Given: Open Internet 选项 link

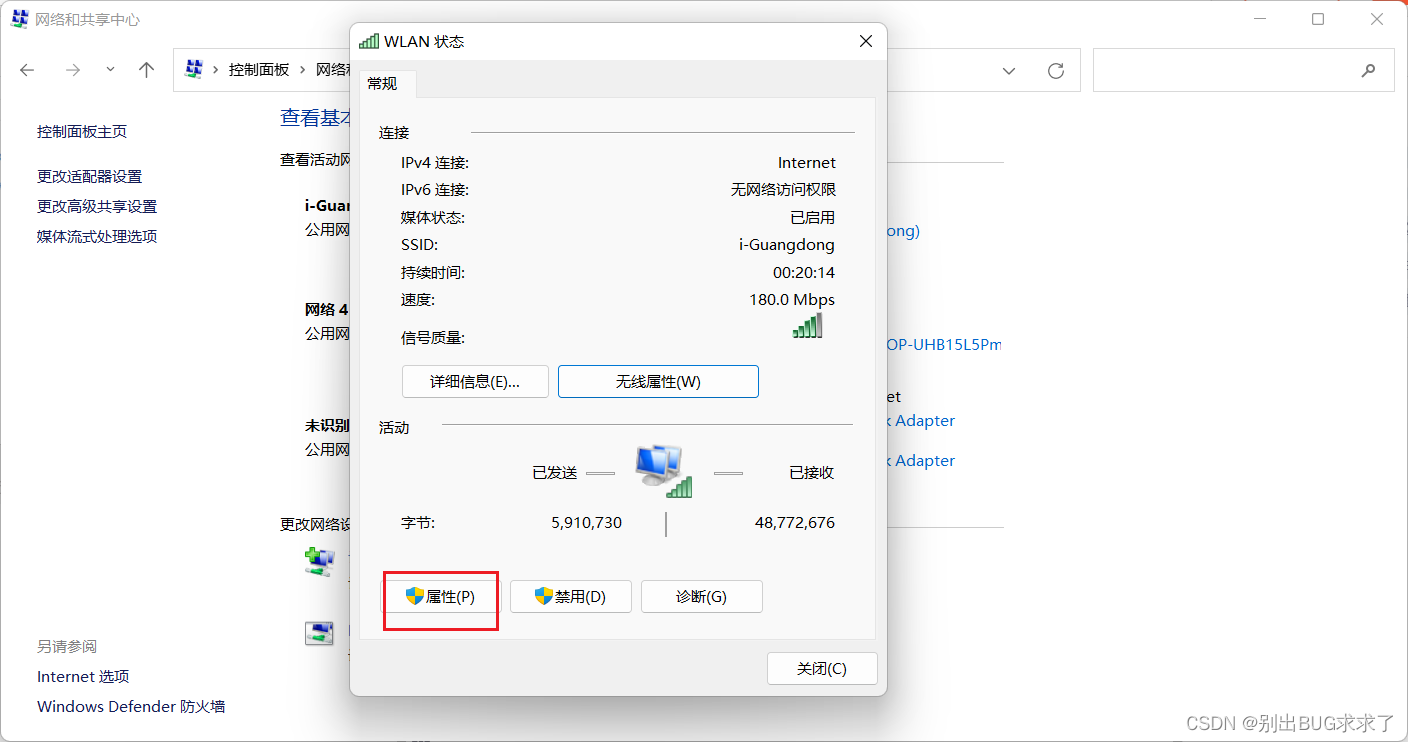Looking at the screenshot, I should coord(83,677).
